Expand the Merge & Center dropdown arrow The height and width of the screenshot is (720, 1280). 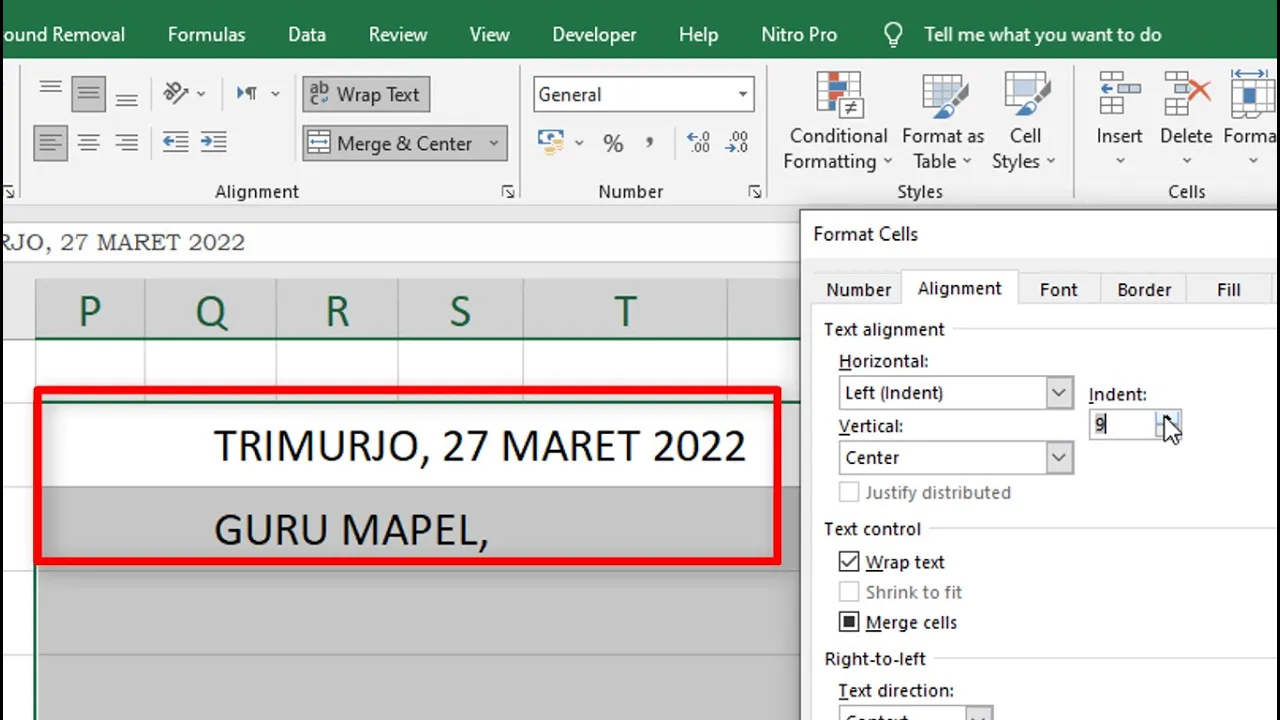(x=494, y=143)
